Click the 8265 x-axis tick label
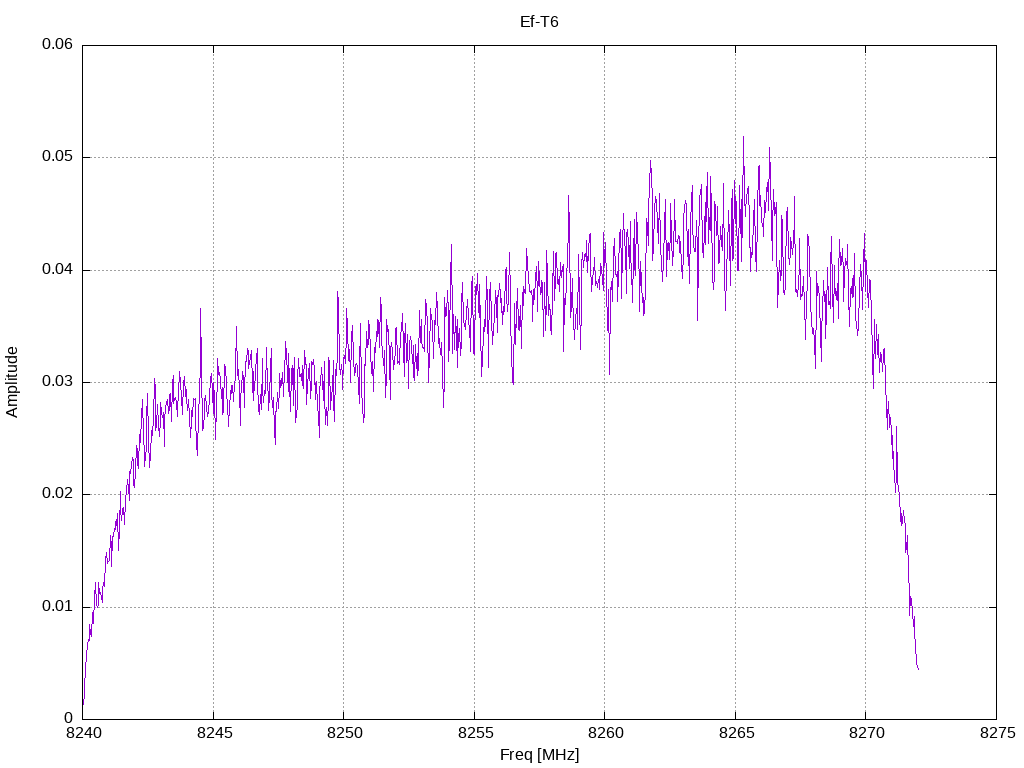1024x768 pixels. [x=737, y=733]
